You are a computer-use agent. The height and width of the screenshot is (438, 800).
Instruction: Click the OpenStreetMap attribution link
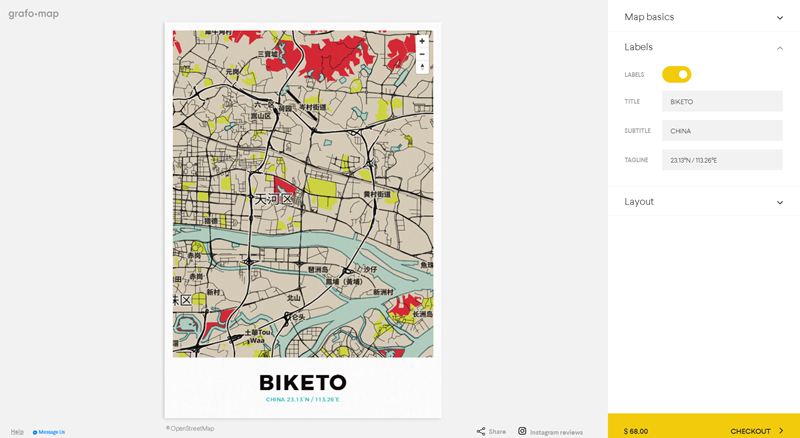click(190, 428)
